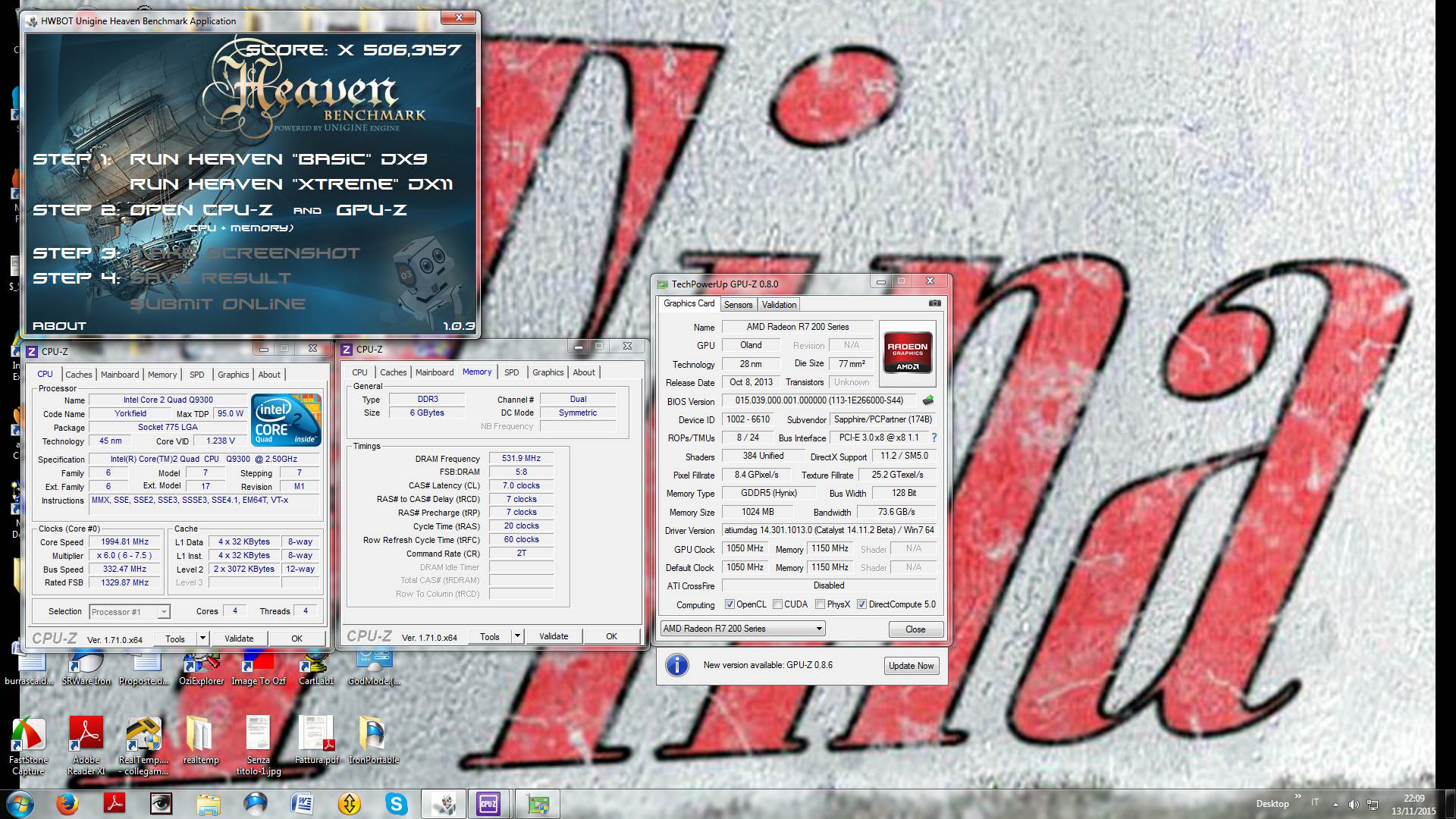Switch to the CPU-Z taskbar button
The height and width of the screenshot is (819, 1456).
[x=488, y=803]
